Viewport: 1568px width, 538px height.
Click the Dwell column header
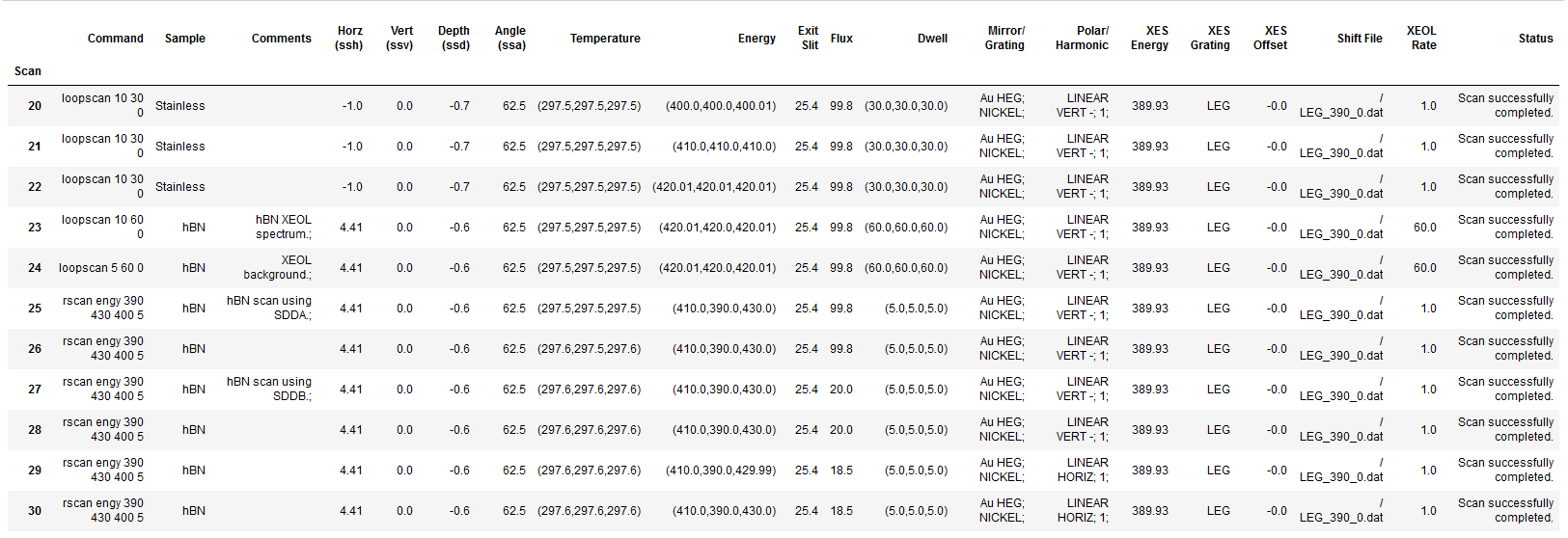pyautogui.click(x=932, y=39)
